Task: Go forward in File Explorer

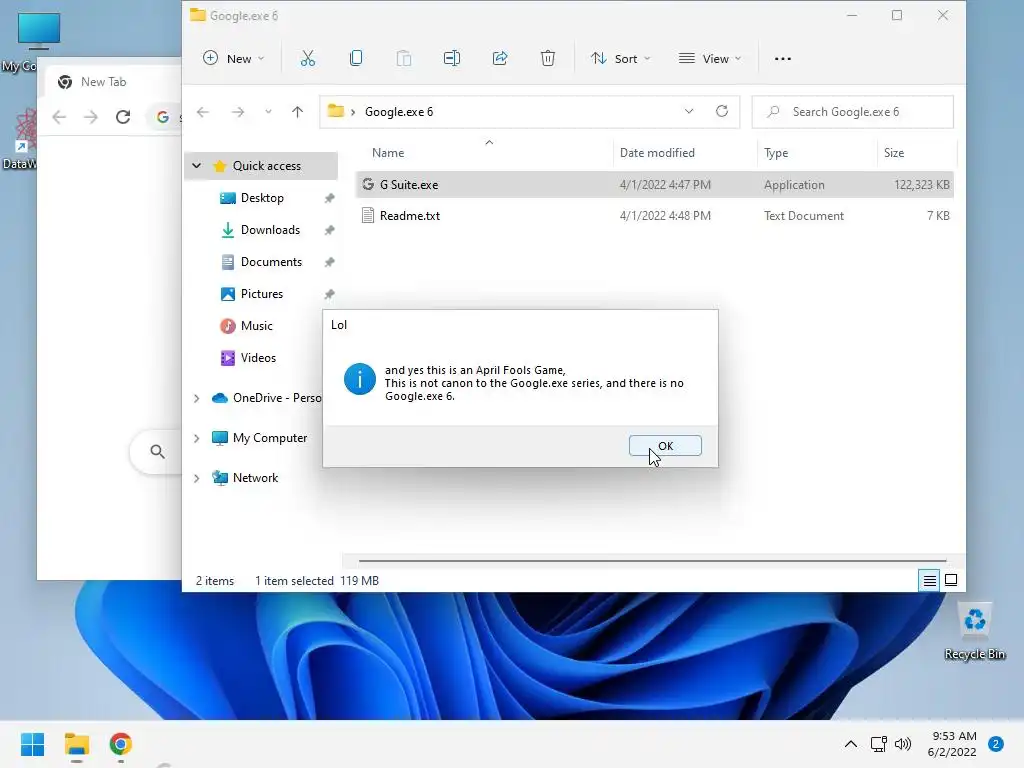Action: point(238,112)
